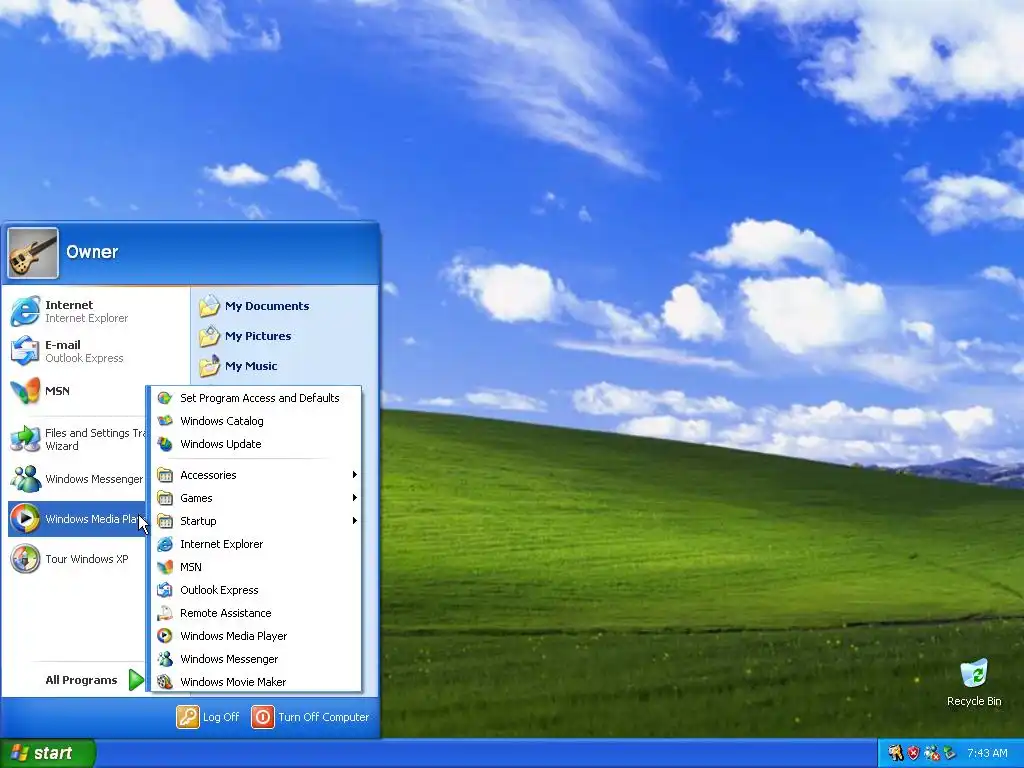Click the Owner user name text
The height and width of the screenshot is (768, 1024).
(x=92, y=252)
